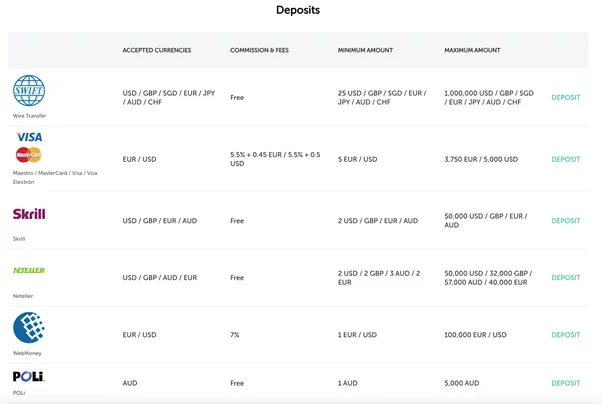Click the VISA logo
Viewport: 602px width, 404px height.
click(x=29, y=137)
